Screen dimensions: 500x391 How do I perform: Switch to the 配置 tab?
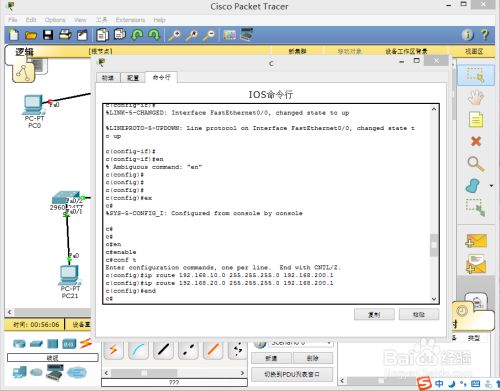133,78
